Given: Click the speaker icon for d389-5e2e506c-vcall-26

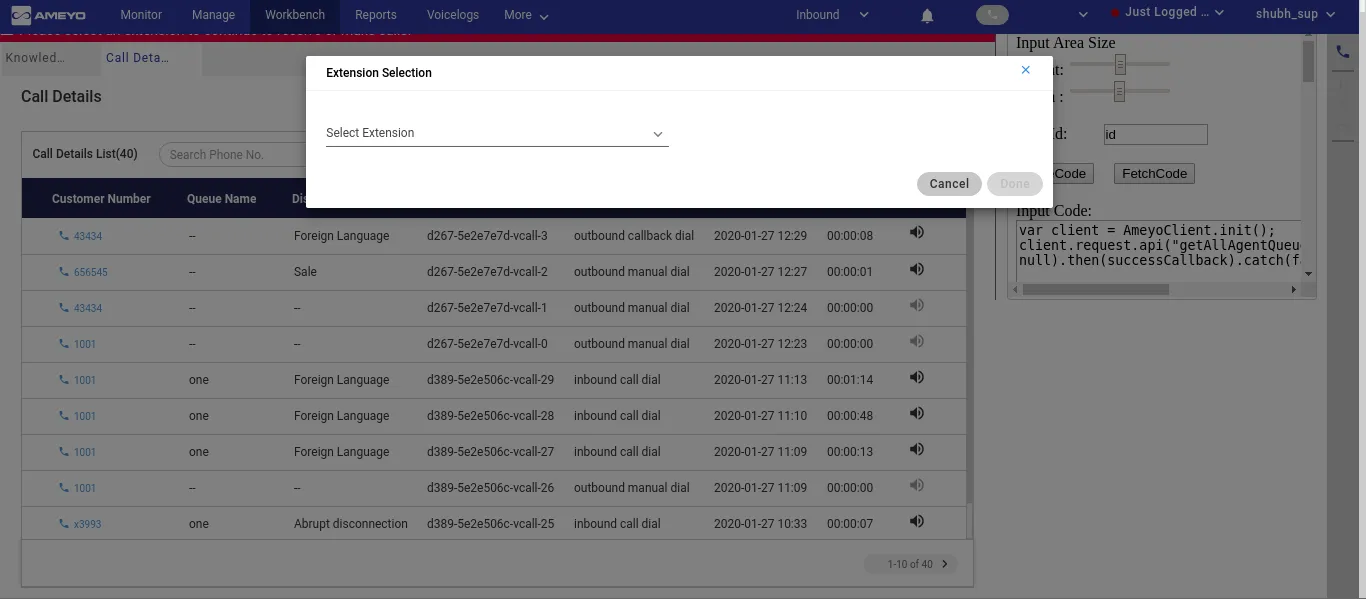Looking at the screenshot, I should tap(916, 485).
